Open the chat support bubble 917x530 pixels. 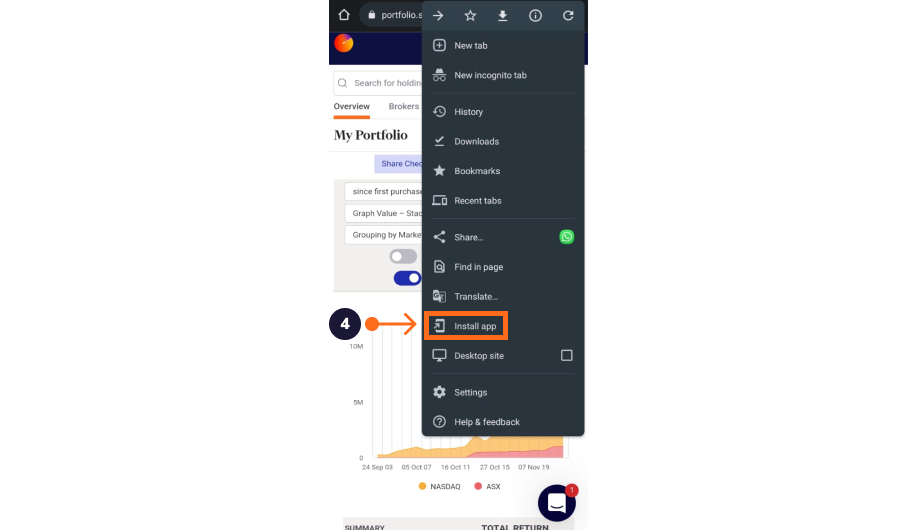click(x=557, y=503)
